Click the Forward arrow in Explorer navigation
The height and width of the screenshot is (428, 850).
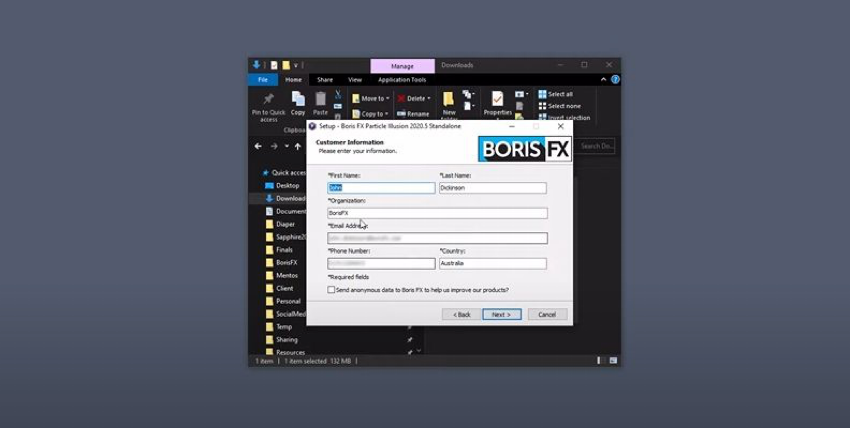click(x=274, y=146)
